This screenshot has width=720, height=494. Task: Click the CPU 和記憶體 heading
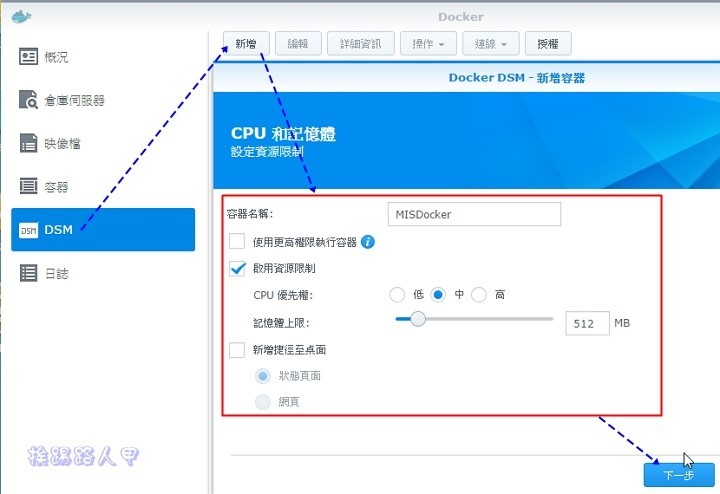pos(283,134)
